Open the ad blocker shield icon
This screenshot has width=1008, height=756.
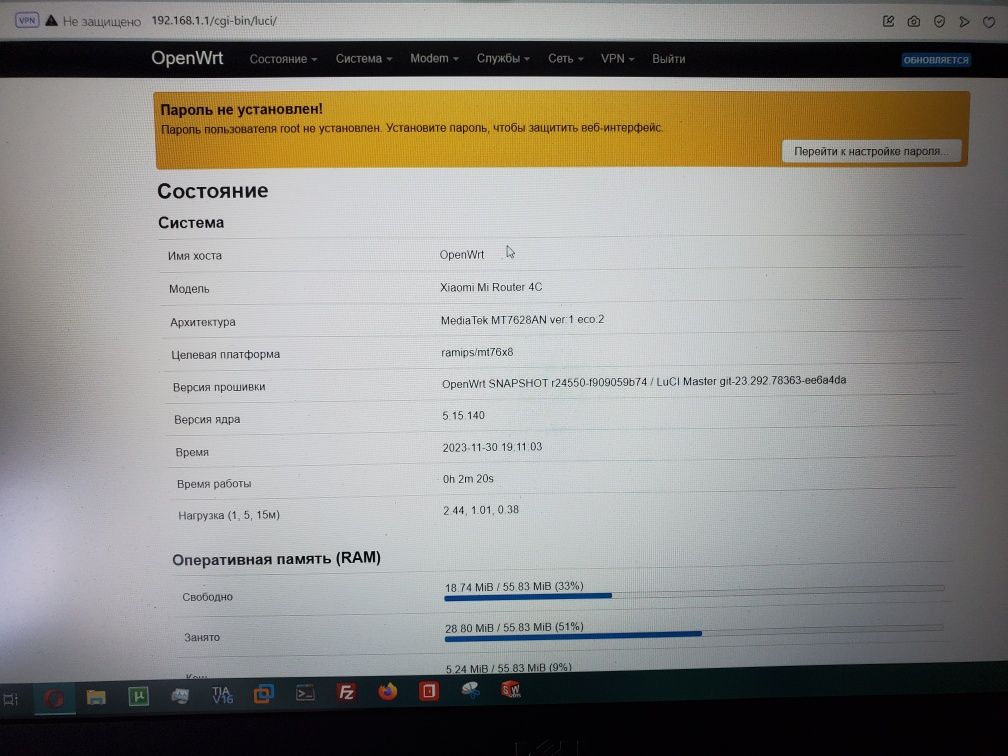click(x=939, y=21)
